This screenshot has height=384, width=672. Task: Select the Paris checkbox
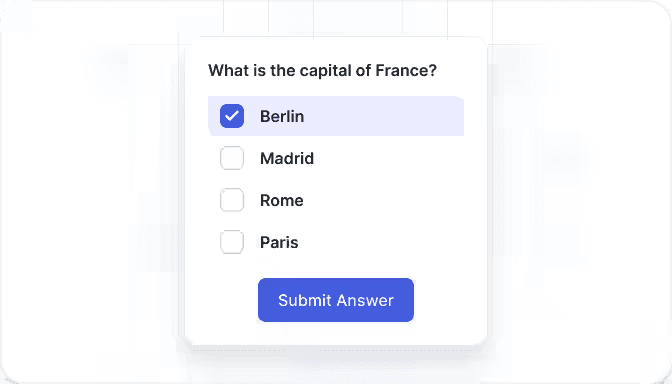coord(232,242)
